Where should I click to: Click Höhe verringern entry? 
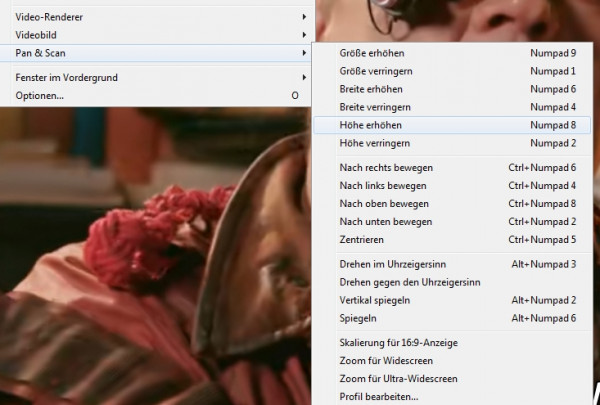pyautogui.click(x=452, y=143)
